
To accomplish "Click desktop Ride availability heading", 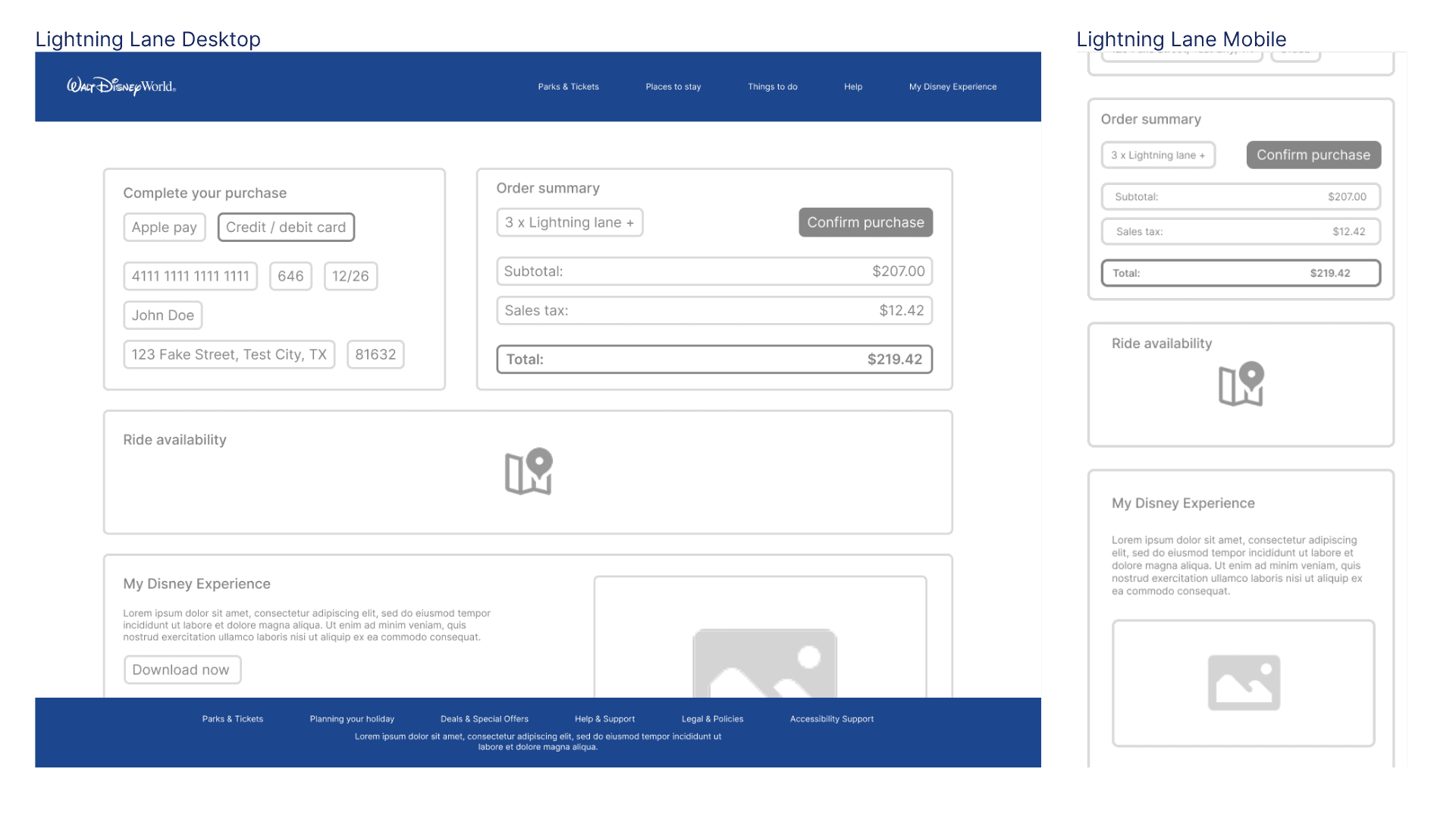I will tap(174, 440).
